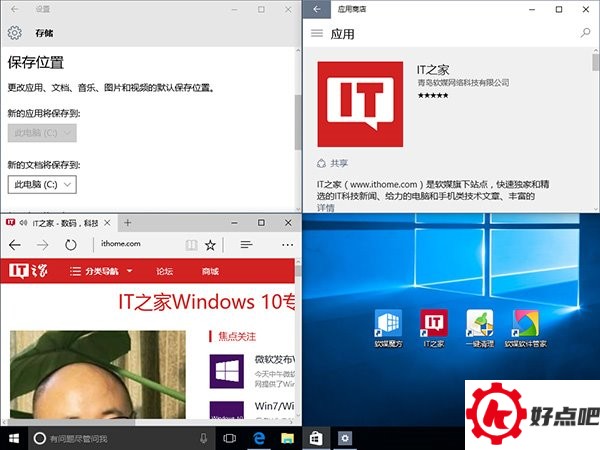Image resolution: width=600 pixels, height=450 pixels.
Task: Open 软媒软件管家 desktop shortcut
Action: click(525, 323)
